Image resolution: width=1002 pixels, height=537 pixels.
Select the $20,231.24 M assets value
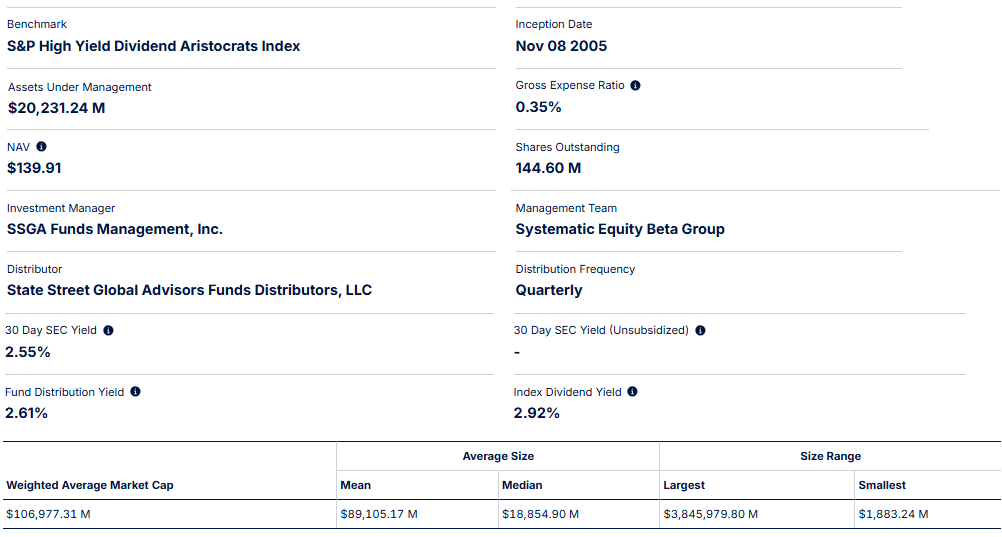pos(56,108)
